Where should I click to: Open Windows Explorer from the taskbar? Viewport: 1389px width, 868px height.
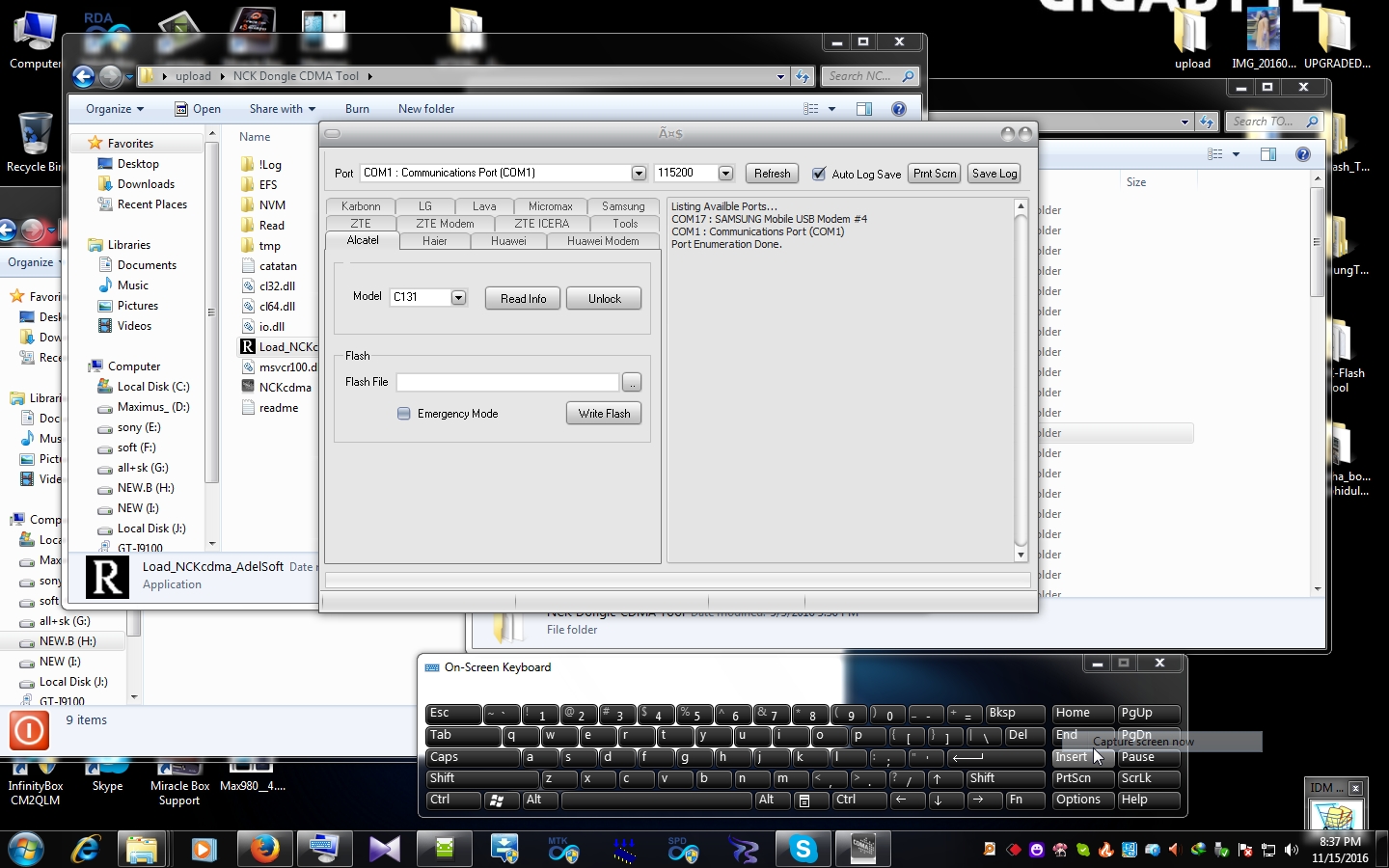[x=142, y=849]
